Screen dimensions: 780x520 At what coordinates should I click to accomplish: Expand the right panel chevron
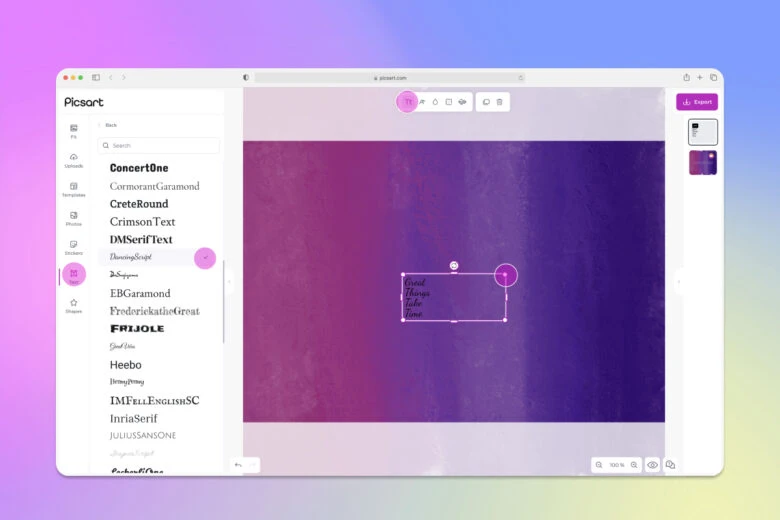[678, 282]
